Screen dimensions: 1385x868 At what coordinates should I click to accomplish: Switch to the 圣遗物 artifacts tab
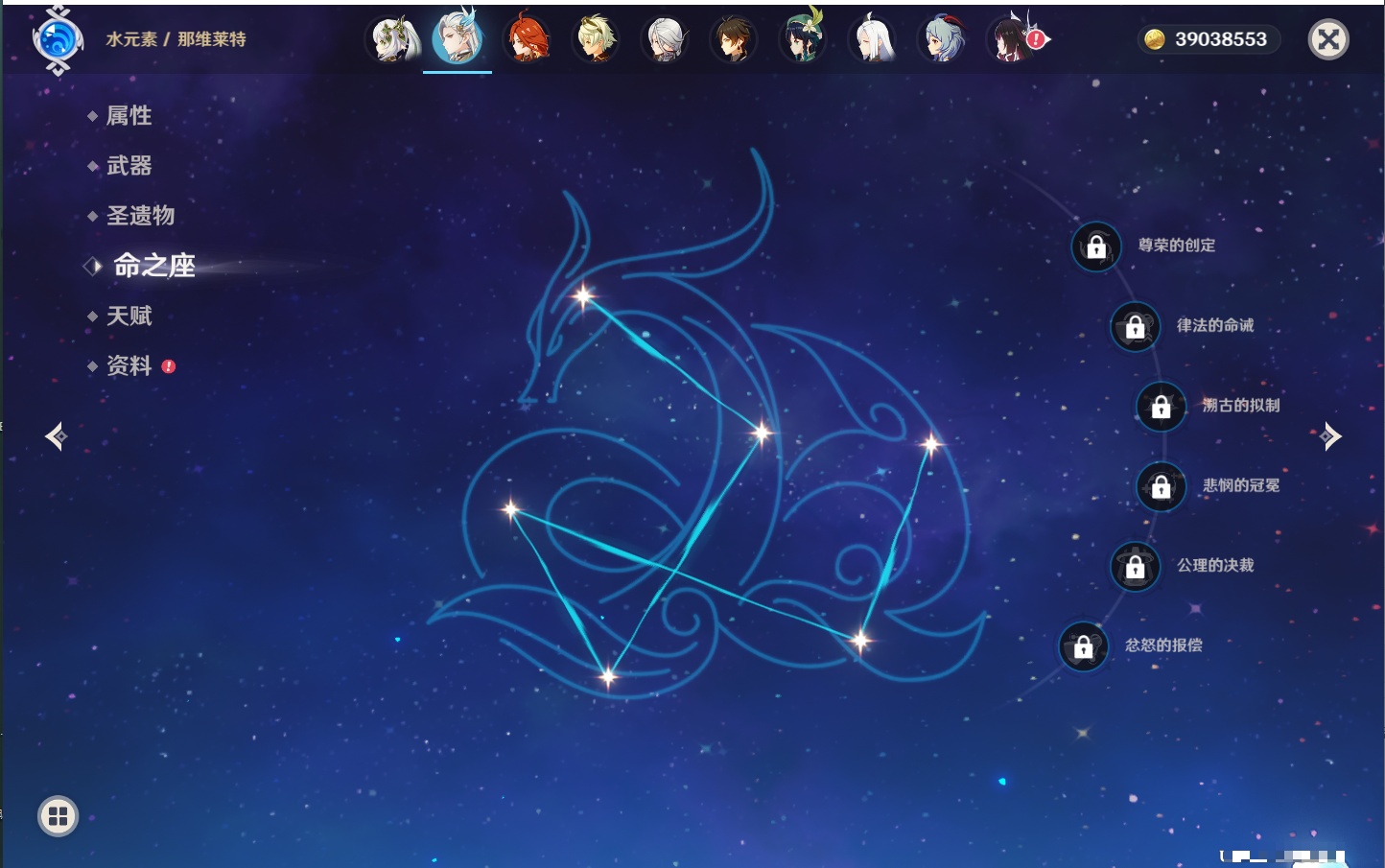(x=140, y=216)
